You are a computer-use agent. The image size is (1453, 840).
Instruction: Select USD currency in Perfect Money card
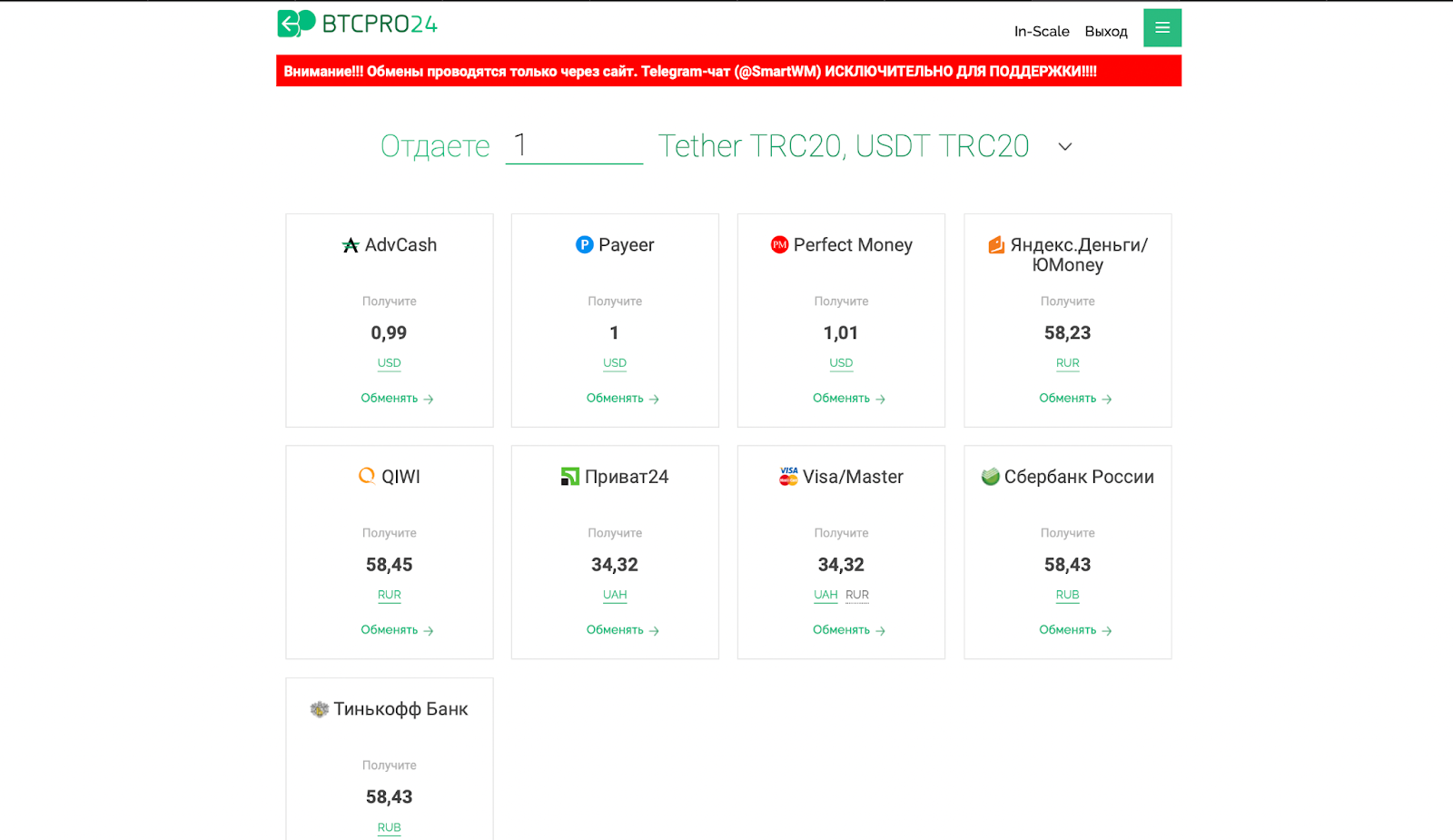tap(841, 363)
